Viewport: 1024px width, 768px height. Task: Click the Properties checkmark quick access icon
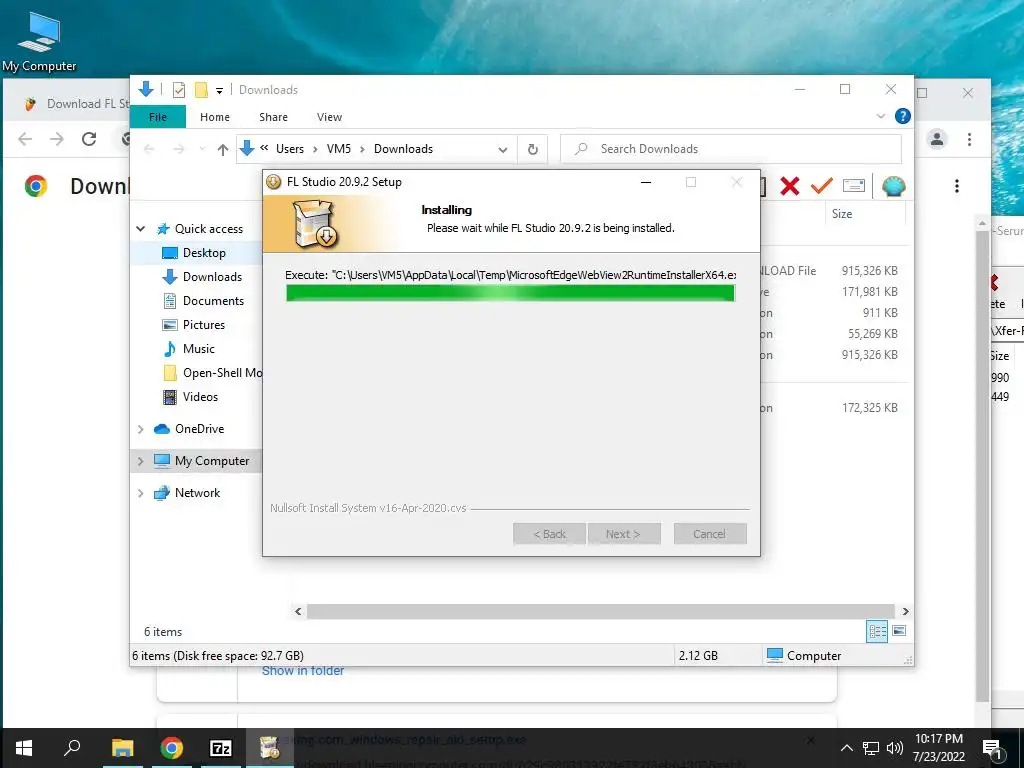tap(178, 90)
